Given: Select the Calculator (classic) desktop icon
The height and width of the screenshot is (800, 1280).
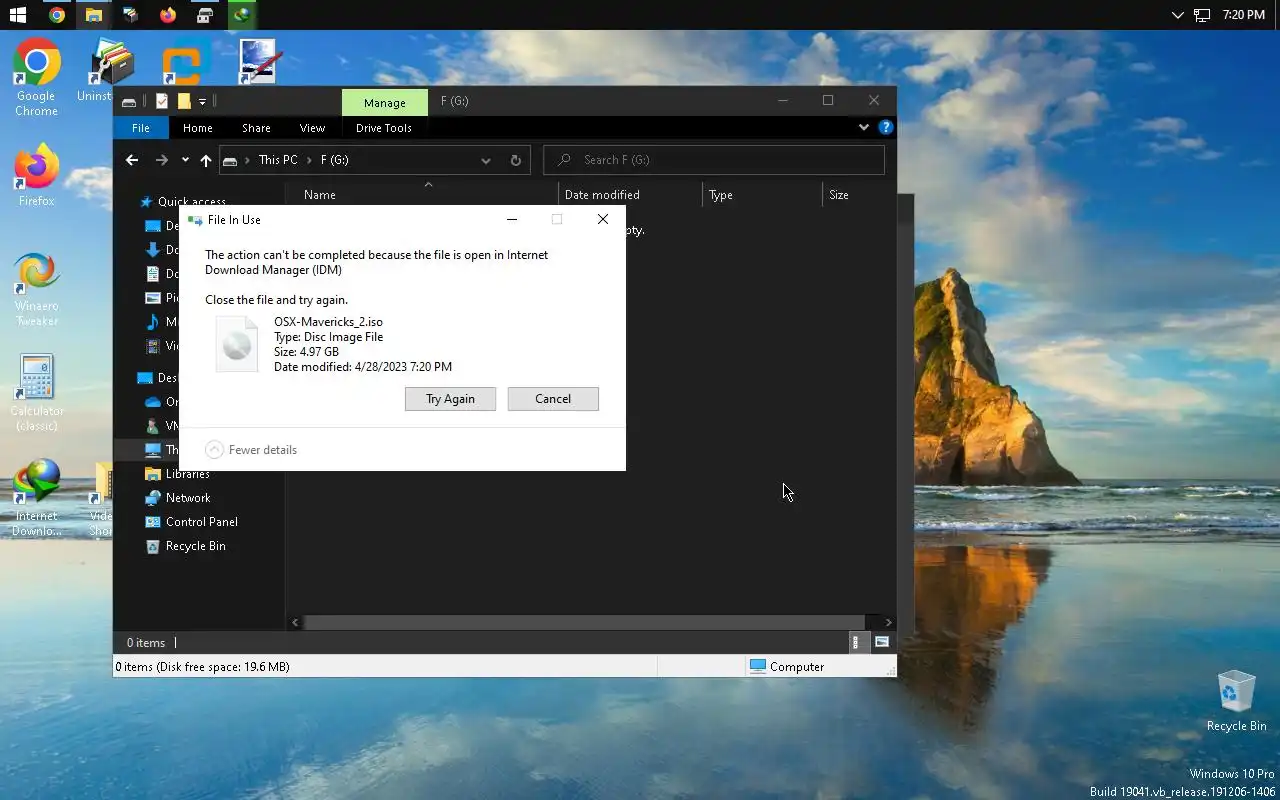Looking at the screenshot, I should click(36, 393).
